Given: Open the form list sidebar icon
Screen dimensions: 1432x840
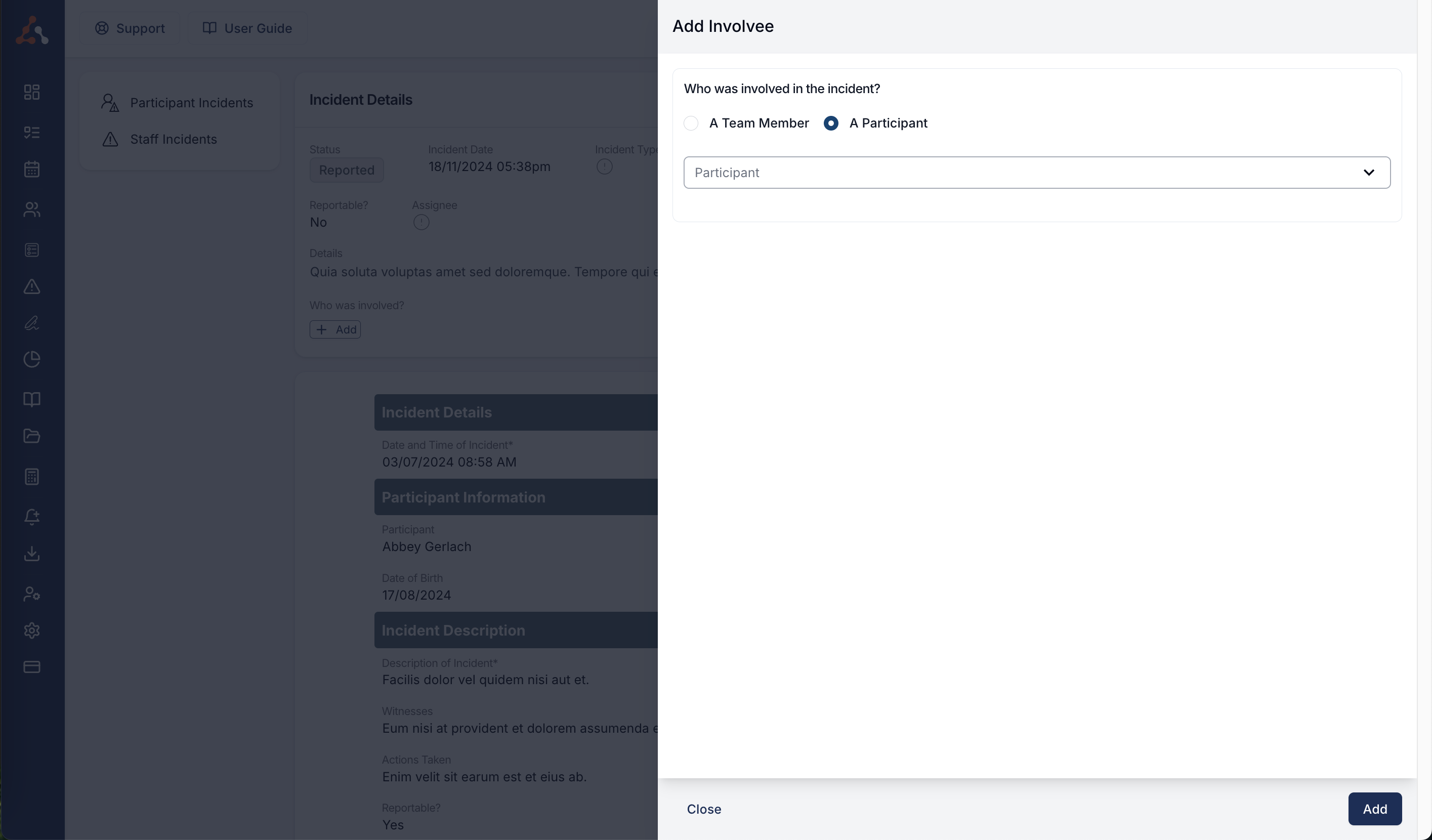Looking at the screenshot, I should 32,250.
